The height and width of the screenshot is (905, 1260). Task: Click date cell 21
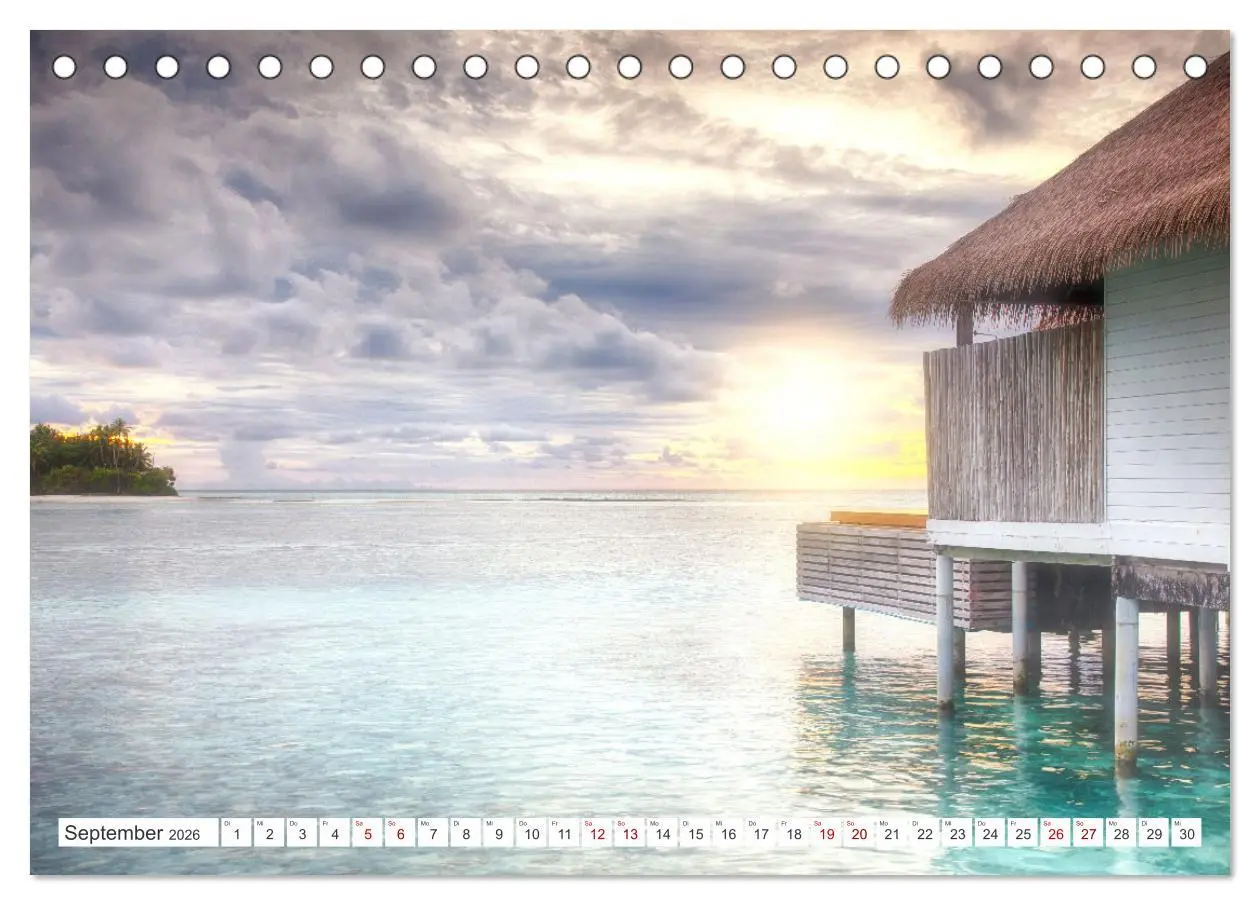pyautogui.click(x=892, y=832)
